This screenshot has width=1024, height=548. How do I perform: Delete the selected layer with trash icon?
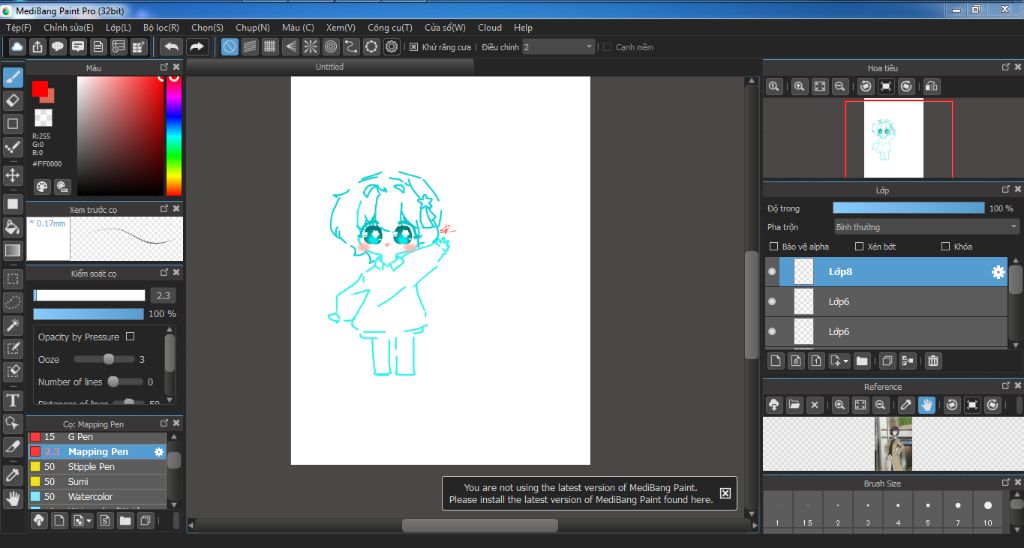pos(933,361)
